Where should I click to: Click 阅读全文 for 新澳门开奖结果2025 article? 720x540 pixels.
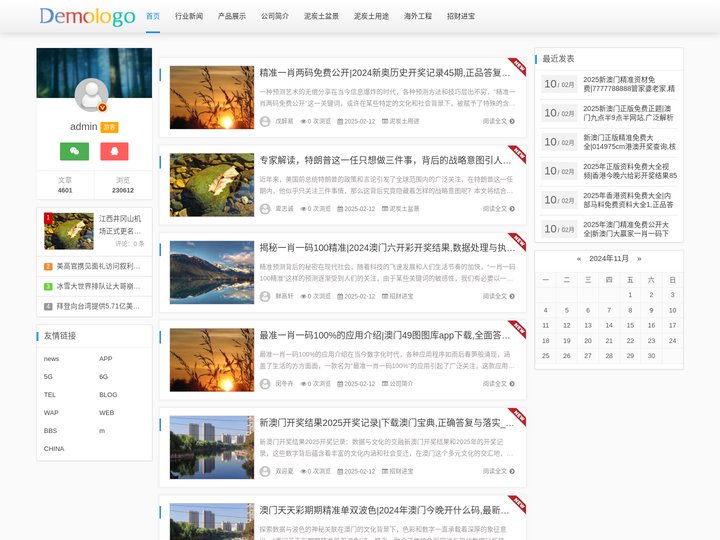click(498, 471)
